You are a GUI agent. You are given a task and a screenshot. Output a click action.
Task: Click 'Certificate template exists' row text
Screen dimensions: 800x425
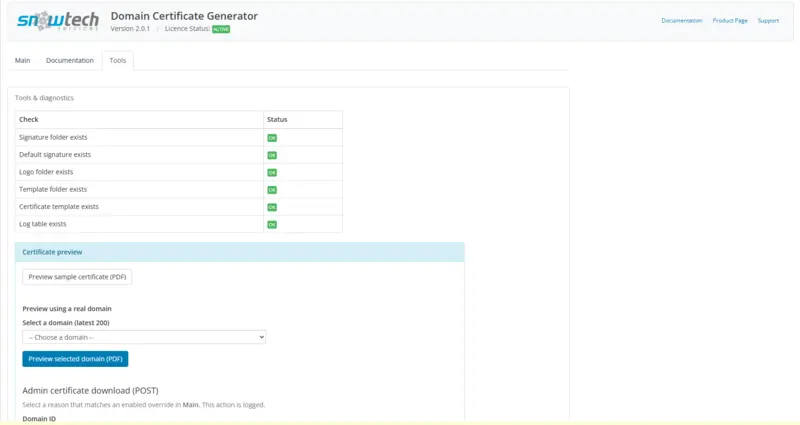coord(59,207)
